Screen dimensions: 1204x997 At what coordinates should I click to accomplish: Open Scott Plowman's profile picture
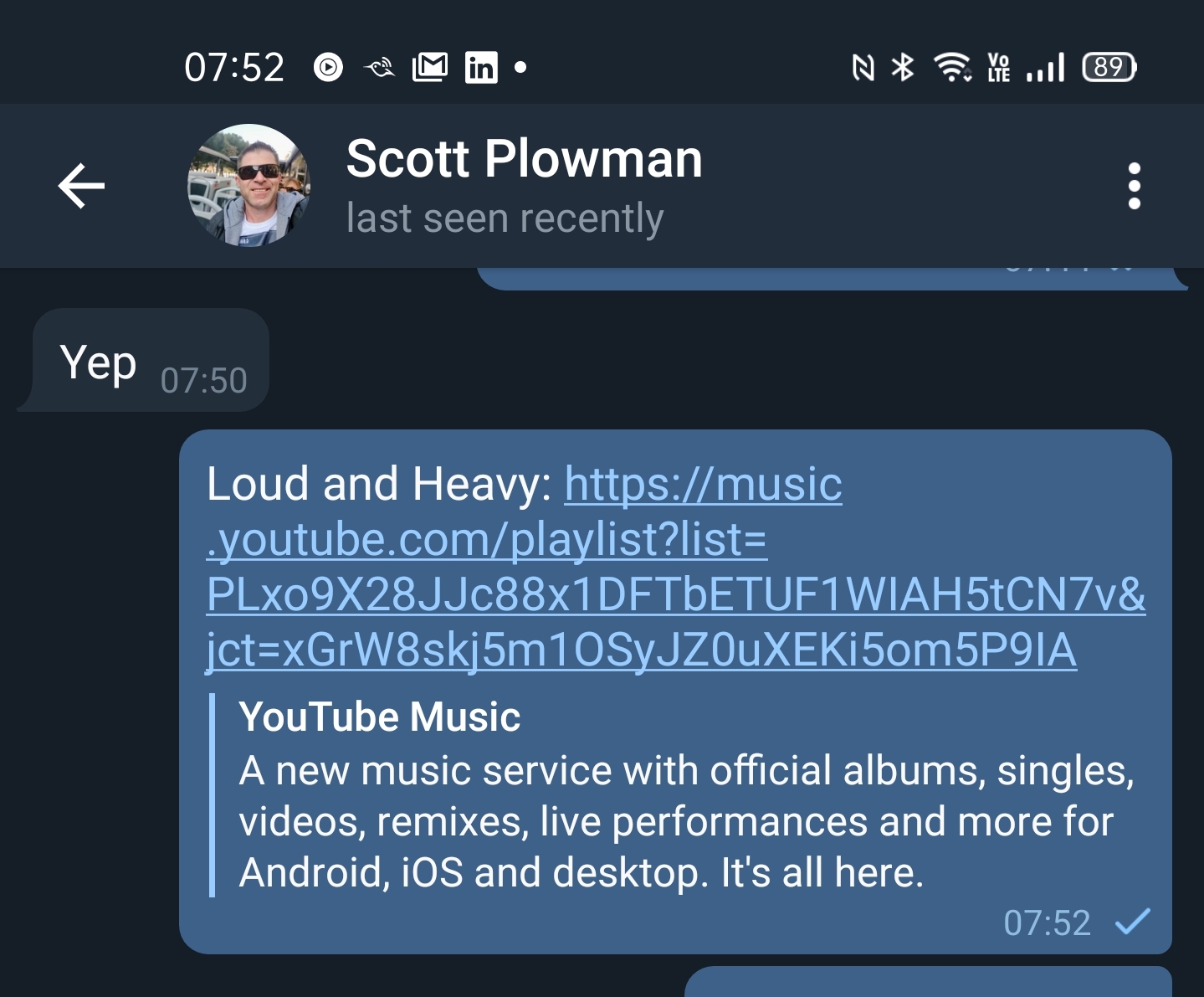click(249, 185)
